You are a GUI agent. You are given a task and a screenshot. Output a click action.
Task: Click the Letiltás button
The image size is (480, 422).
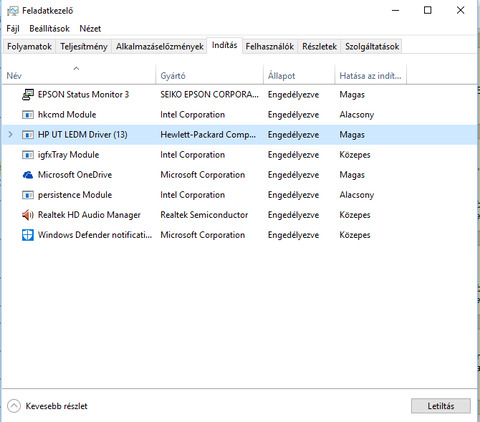tap(441, 406)
